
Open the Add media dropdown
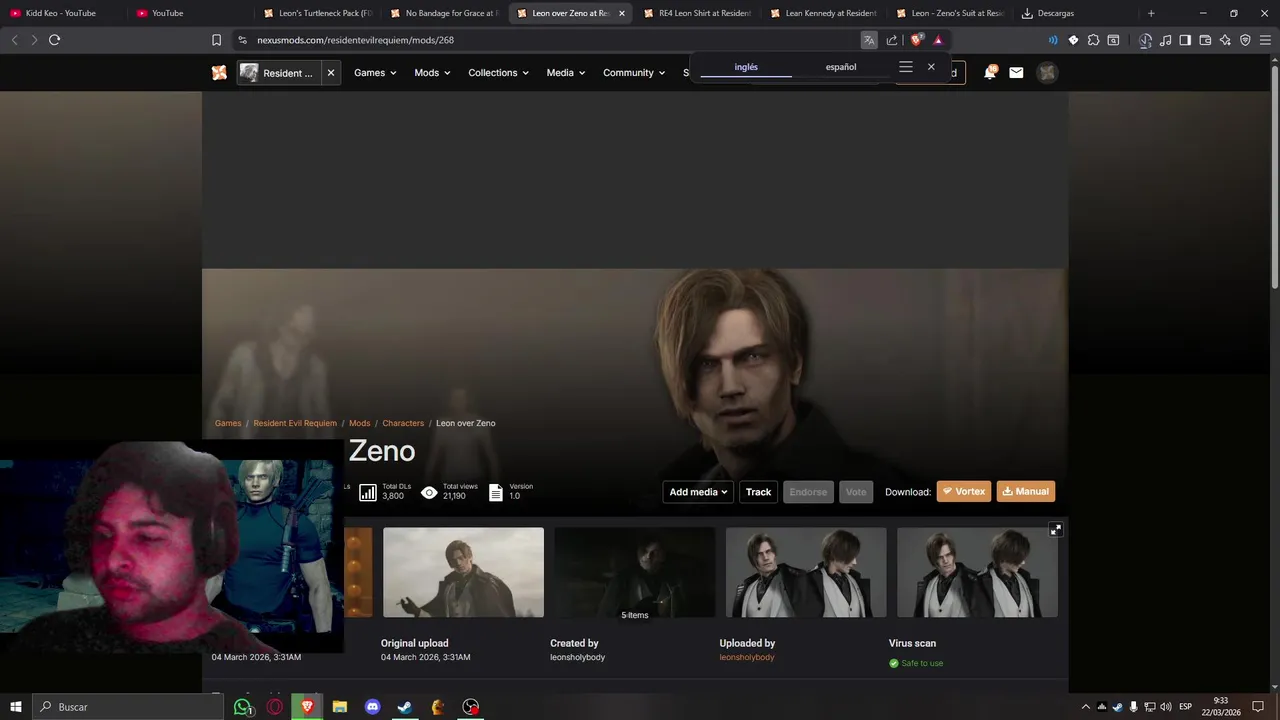[x=698, y=492]
